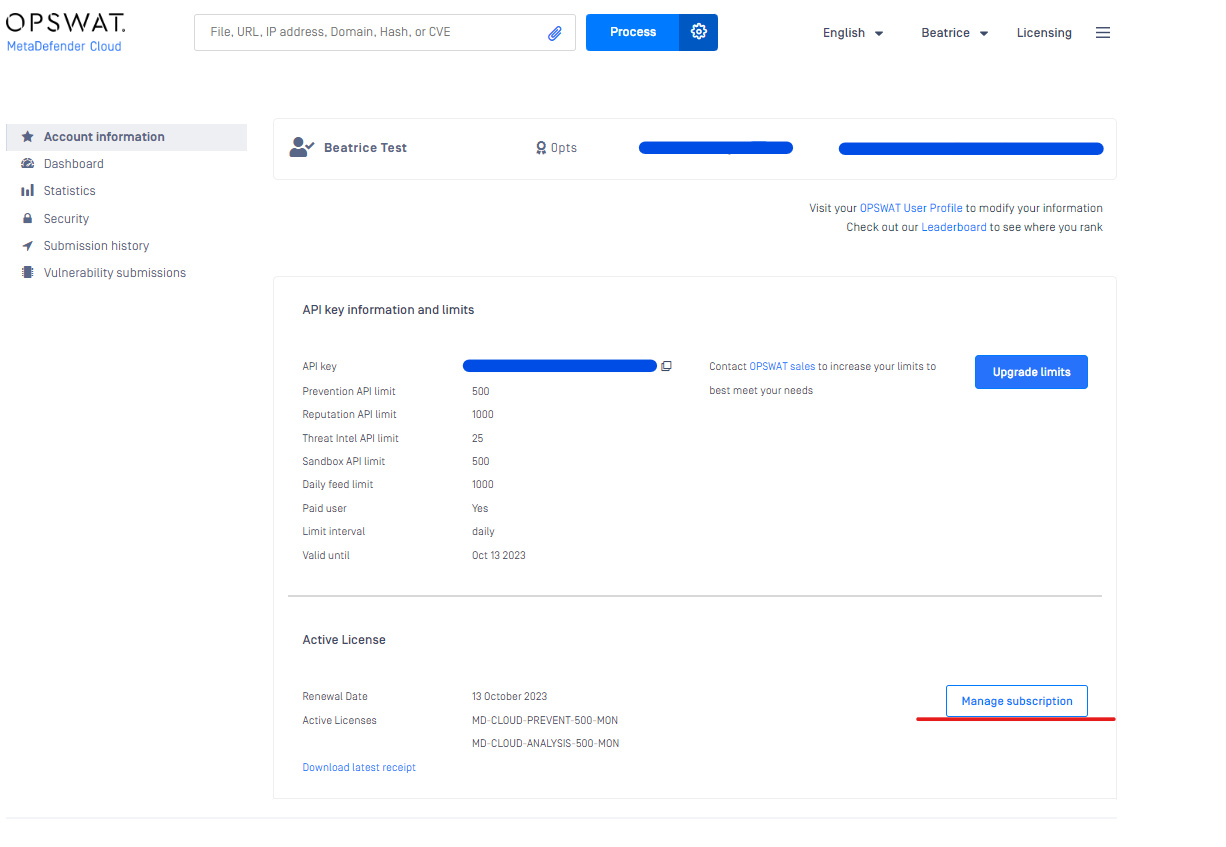Click the Paid user value Yes

click(480, 508)
